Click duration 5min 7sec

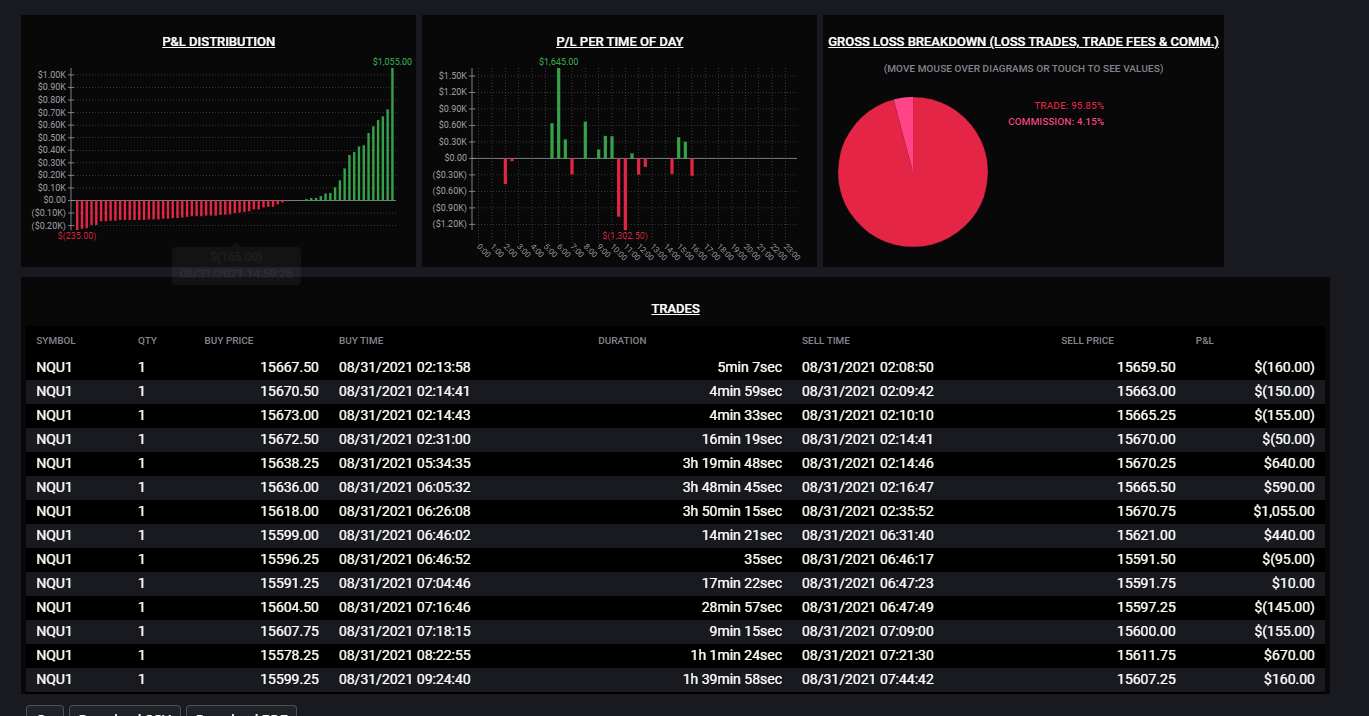(x=748, y=368)
